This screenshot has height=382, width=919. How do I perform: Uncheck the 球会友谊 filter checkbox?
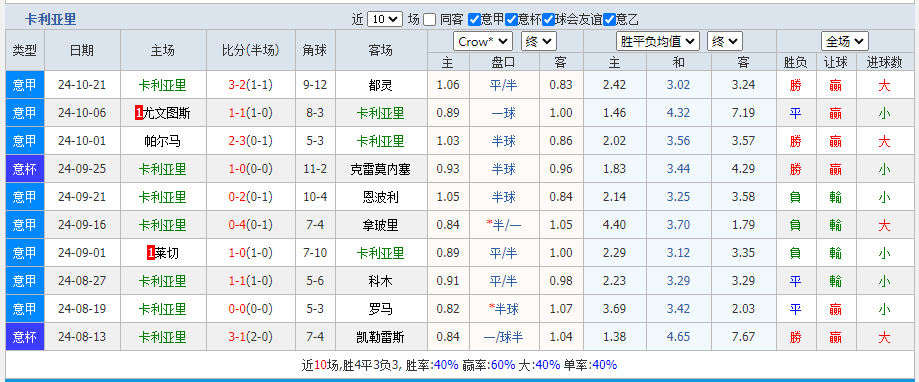[x=548, y=19]
